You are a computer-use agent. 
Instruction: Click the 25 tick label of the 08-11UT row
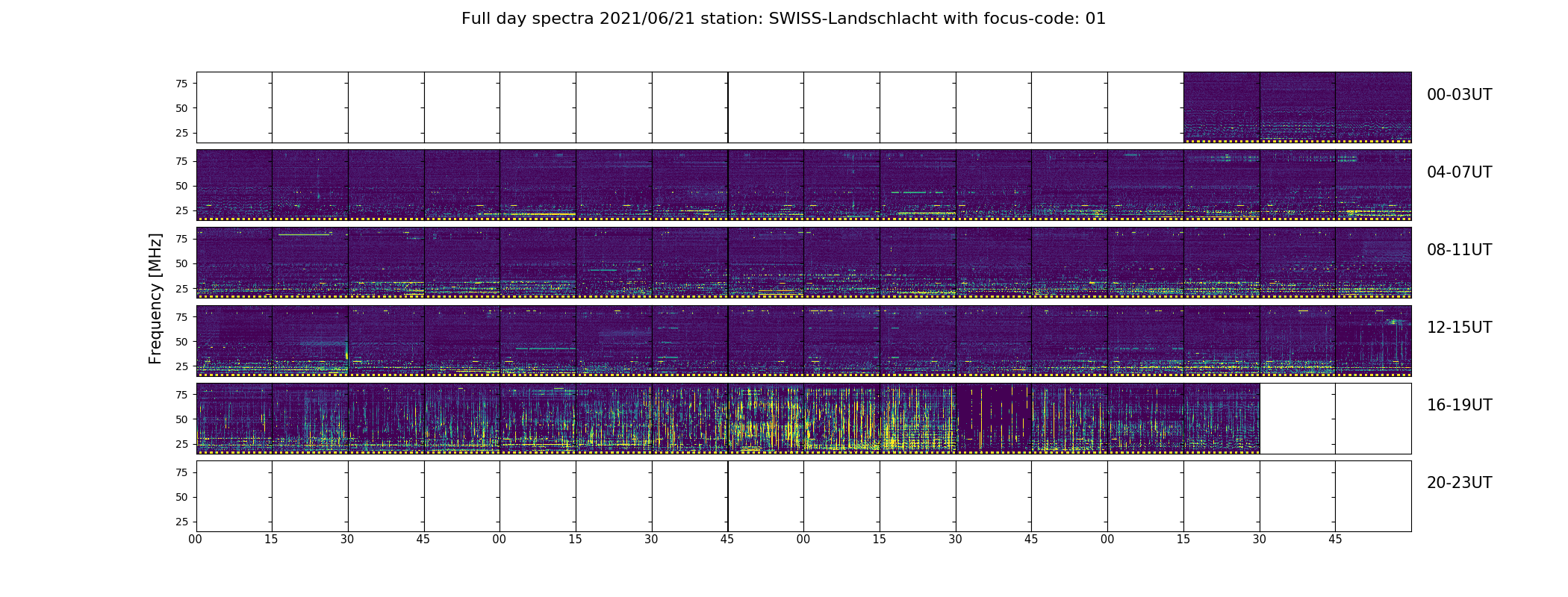pyautogui.click(x=181, y=288)
